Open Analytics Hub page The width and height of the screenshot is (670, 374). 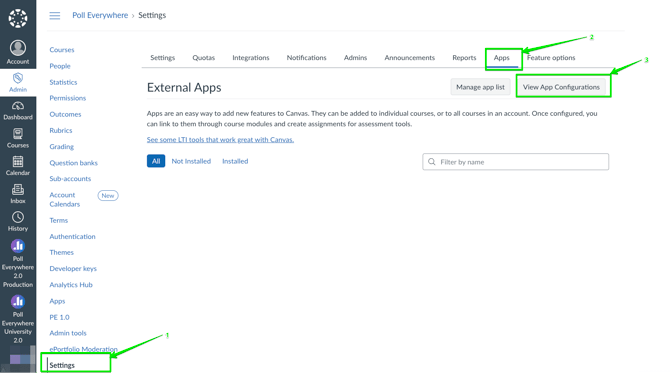pos(71,285)
